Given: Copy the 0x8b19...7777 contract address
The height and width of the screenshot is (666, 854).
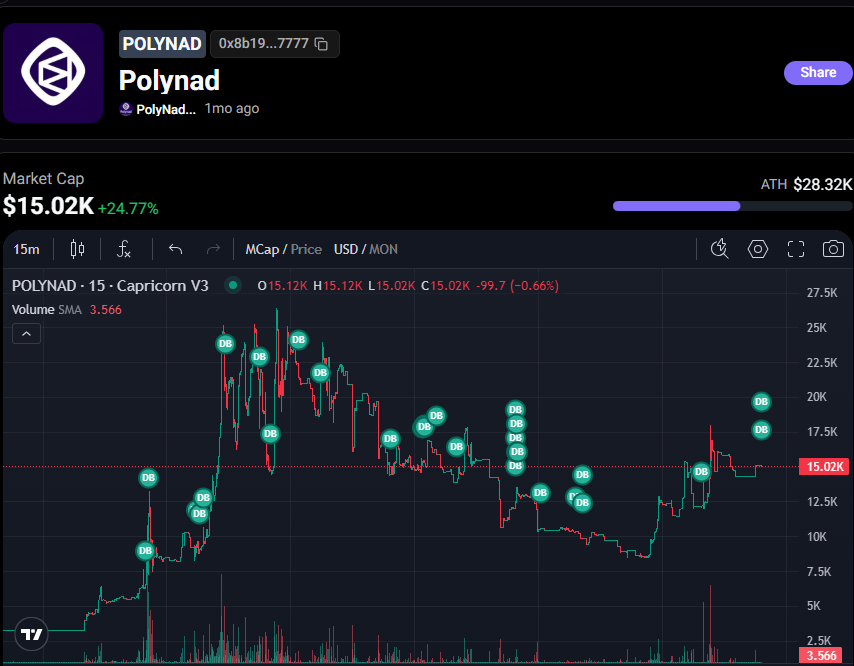Looking at the screenshot, I should pos(321,44).
